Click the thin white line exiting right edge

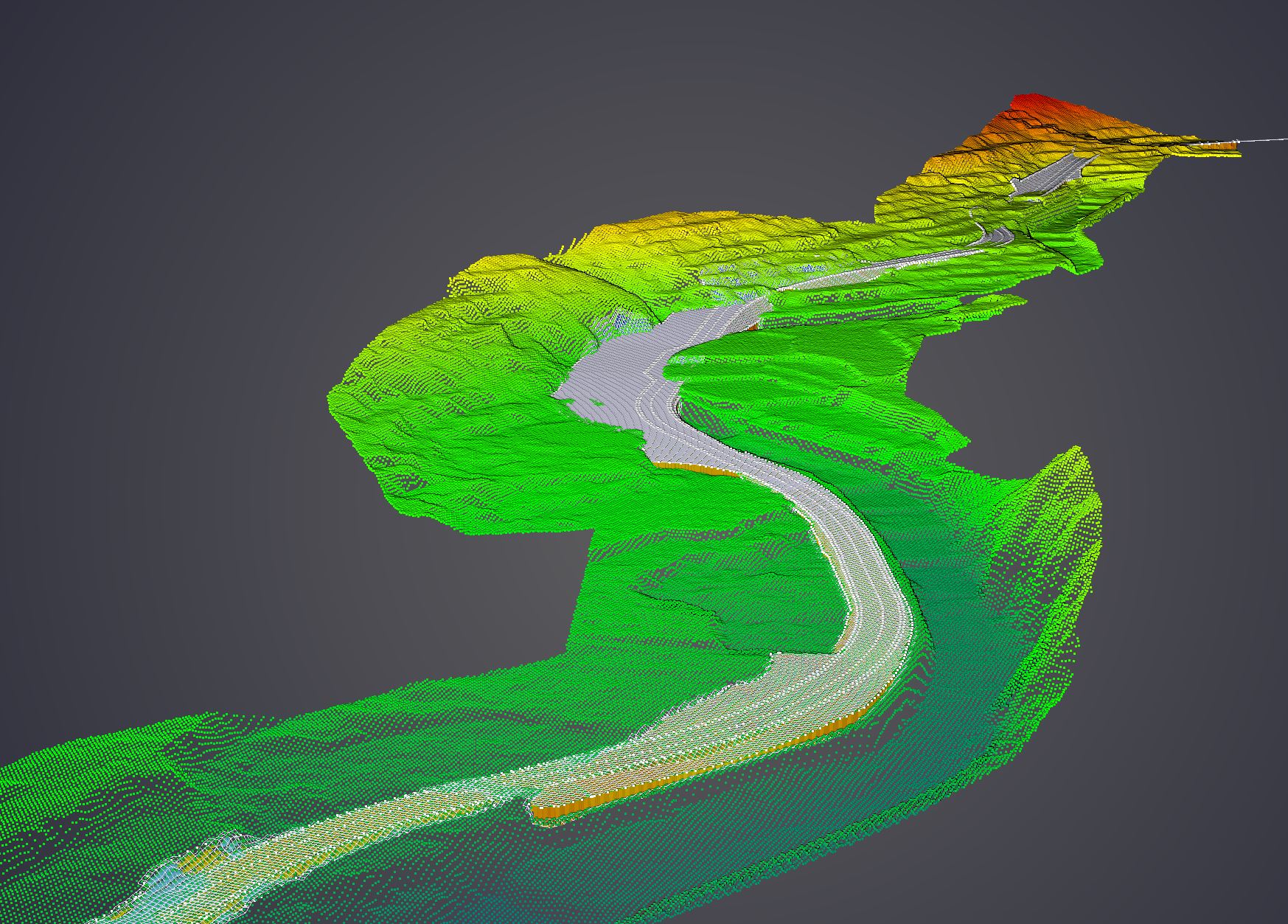pyautogui.click(x=1264, y=139)
